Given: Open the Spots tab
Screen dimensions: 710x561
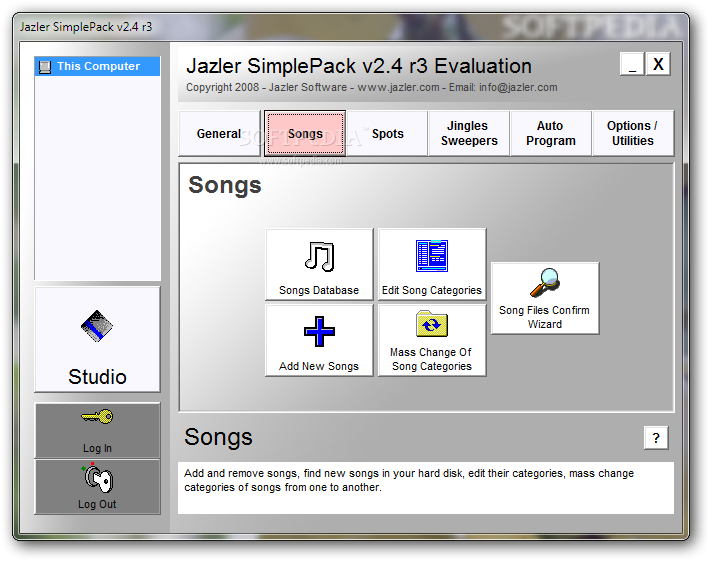Looking at the screenshot, I should (x=388, y=134).
